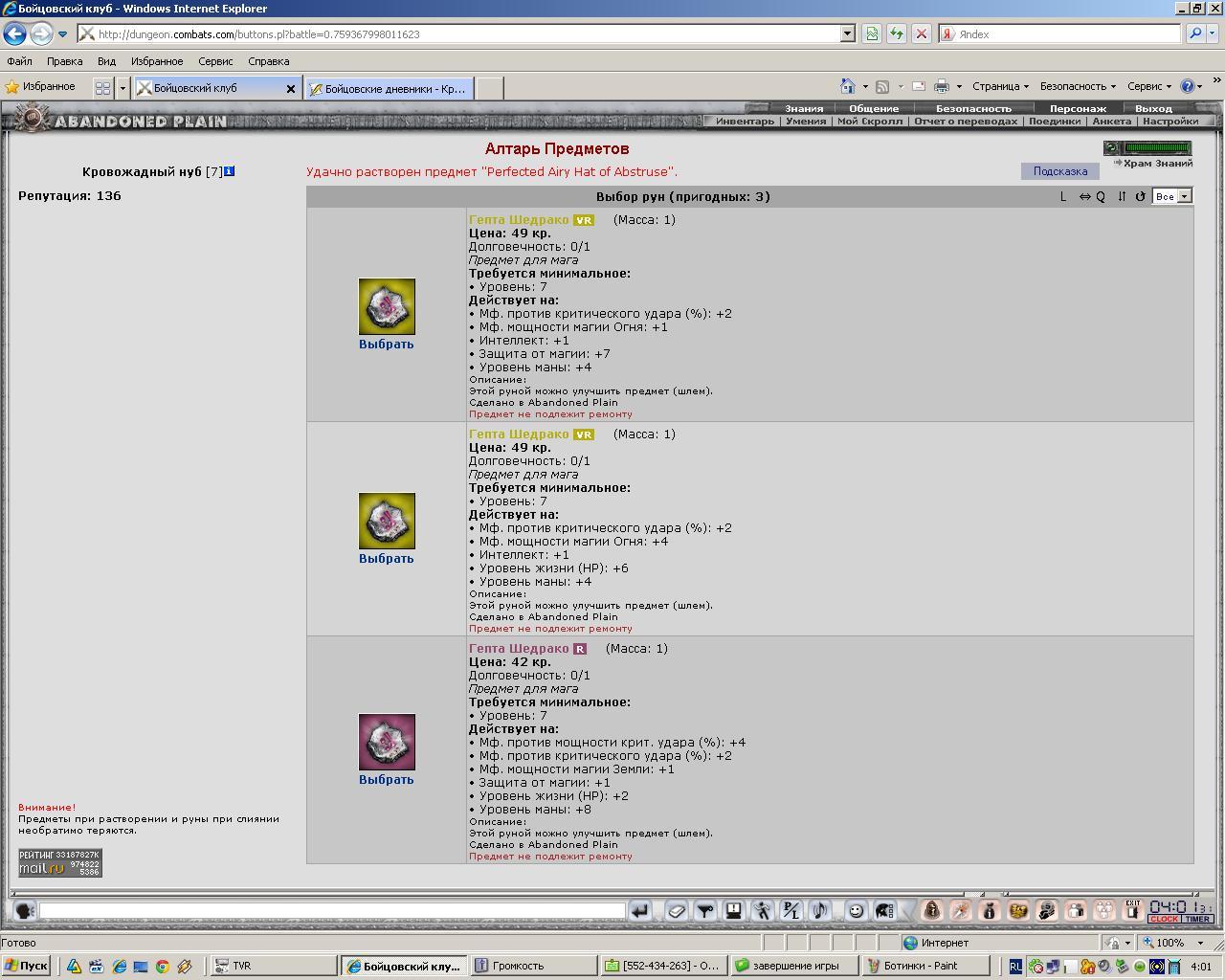Click the L filter letter in rune header
This screenshot has height=980, width=1225.
[x=1063, y=196]
